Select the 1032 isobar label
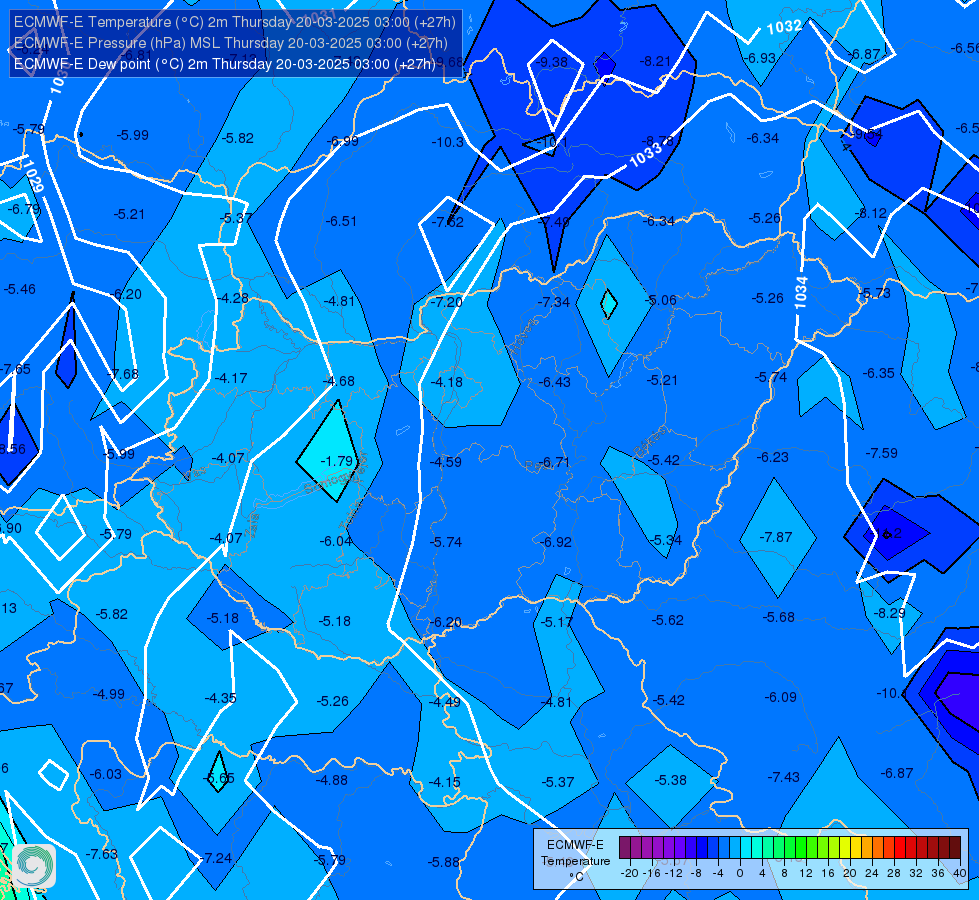The width and height of the screenshot is (979, 900). click(784, 27)
